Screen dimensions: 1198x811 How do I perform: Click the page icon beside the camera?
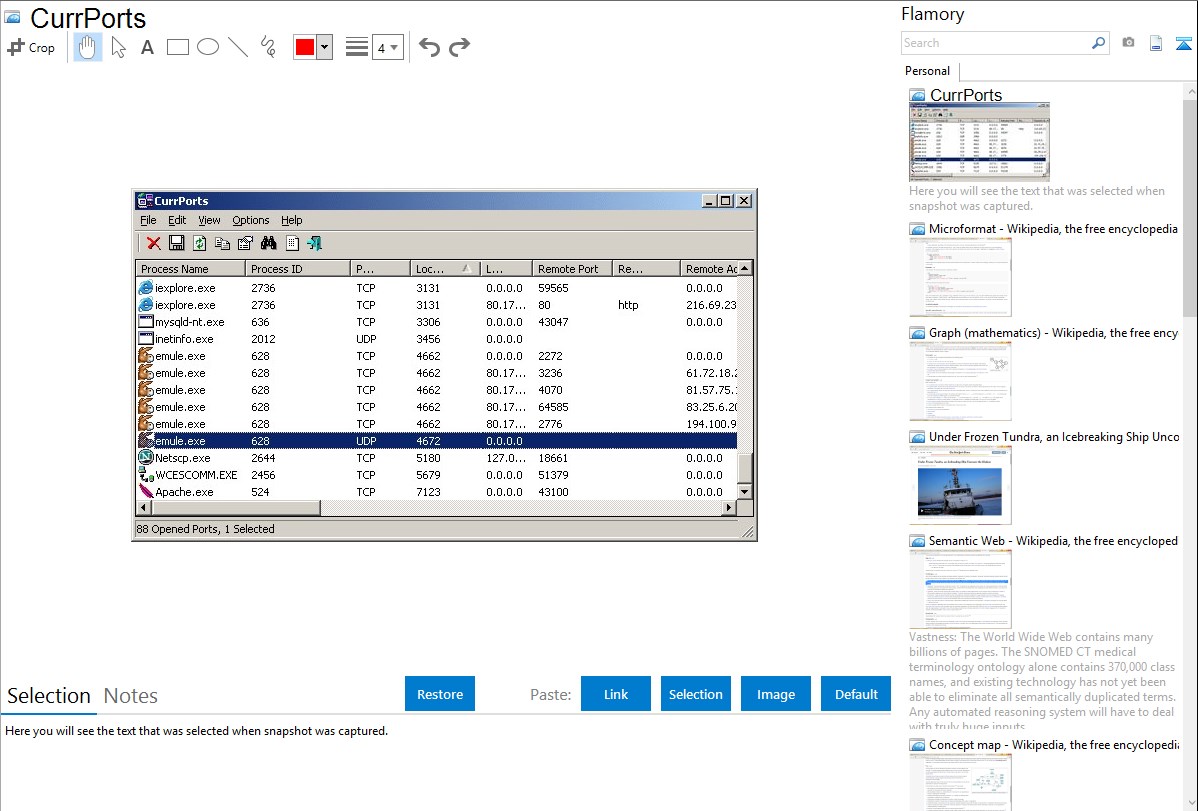[x=1156, y=43]
